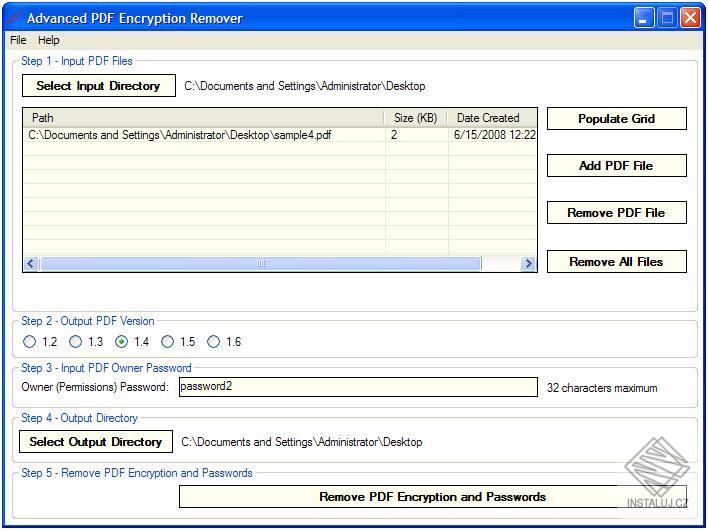Click the Remove All Files button

[x=616, y=262]
